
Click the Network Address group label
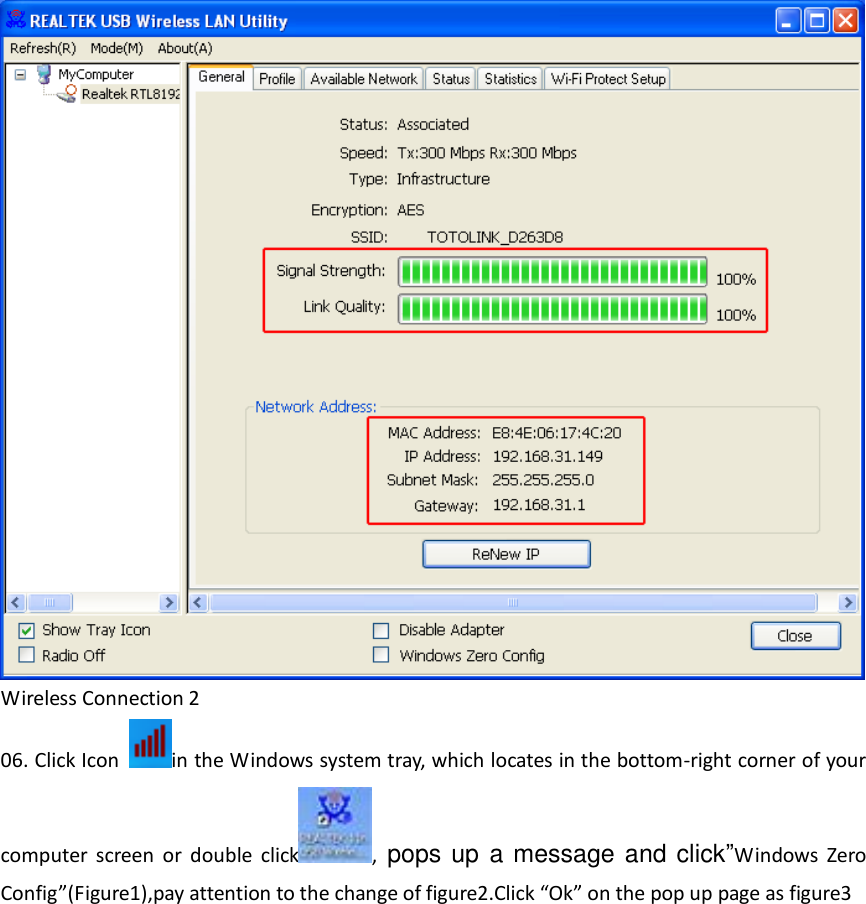(x=315, y=407)
